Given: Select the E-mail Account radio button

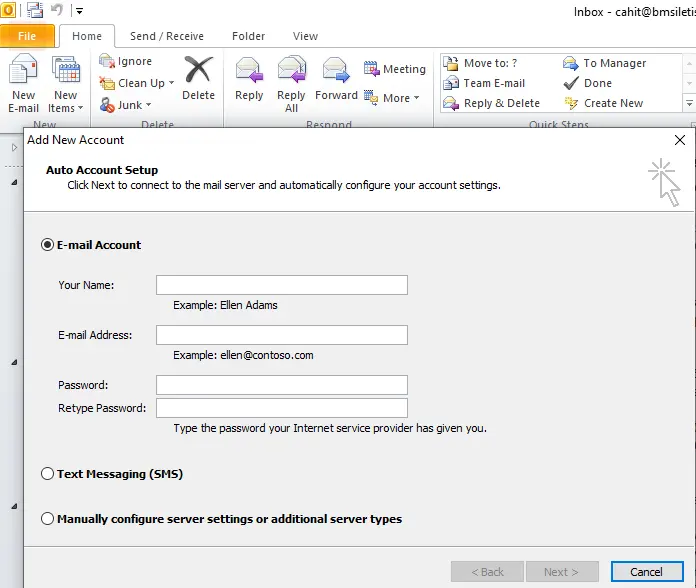Looking at the screenshot, I should pos(47,245).
